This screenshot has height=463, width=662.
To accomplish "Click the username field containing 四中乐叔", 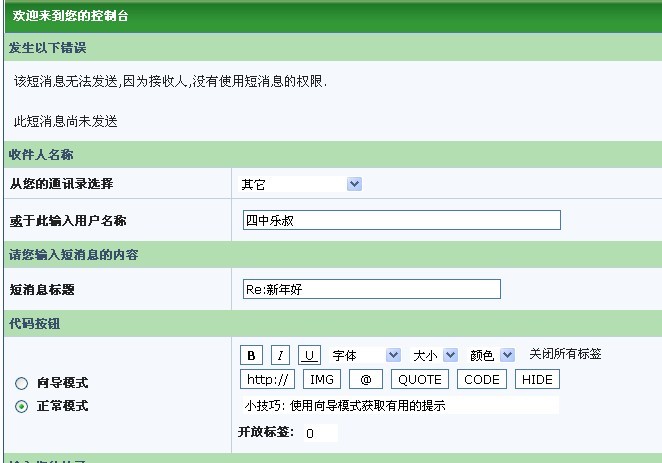I will [401, 220].
